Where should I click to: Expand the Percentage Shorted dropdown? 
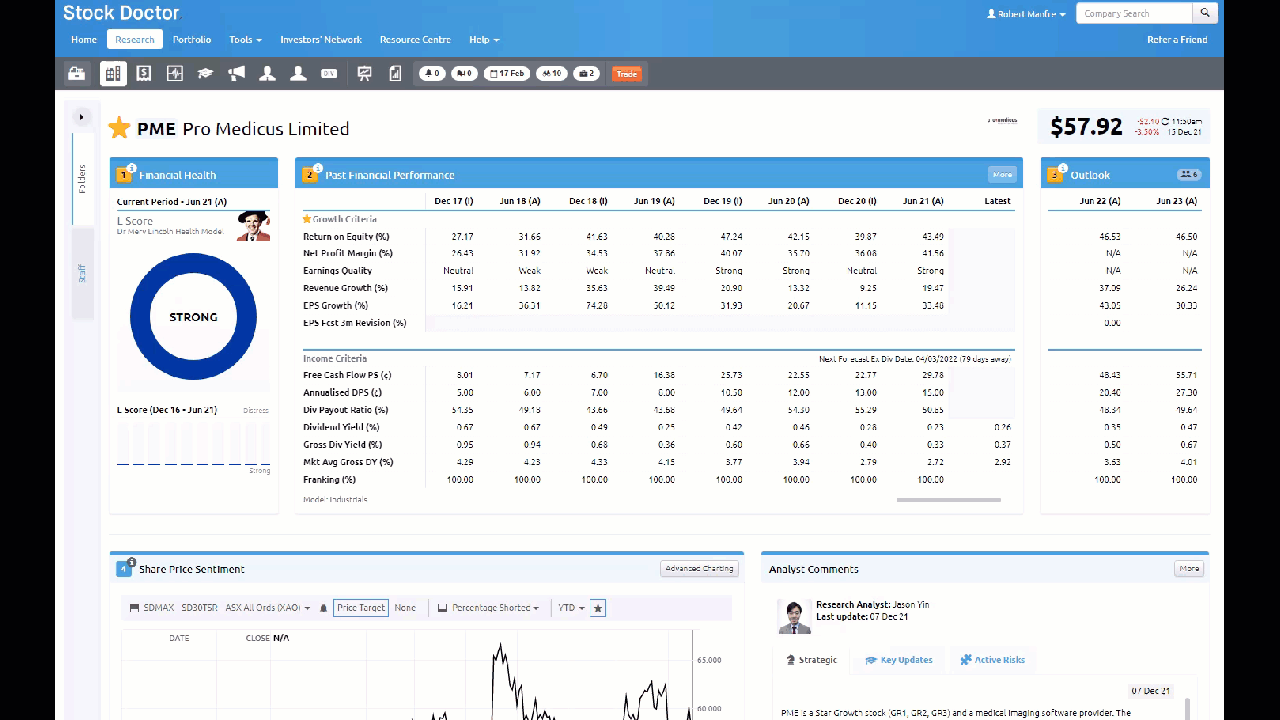489,608
